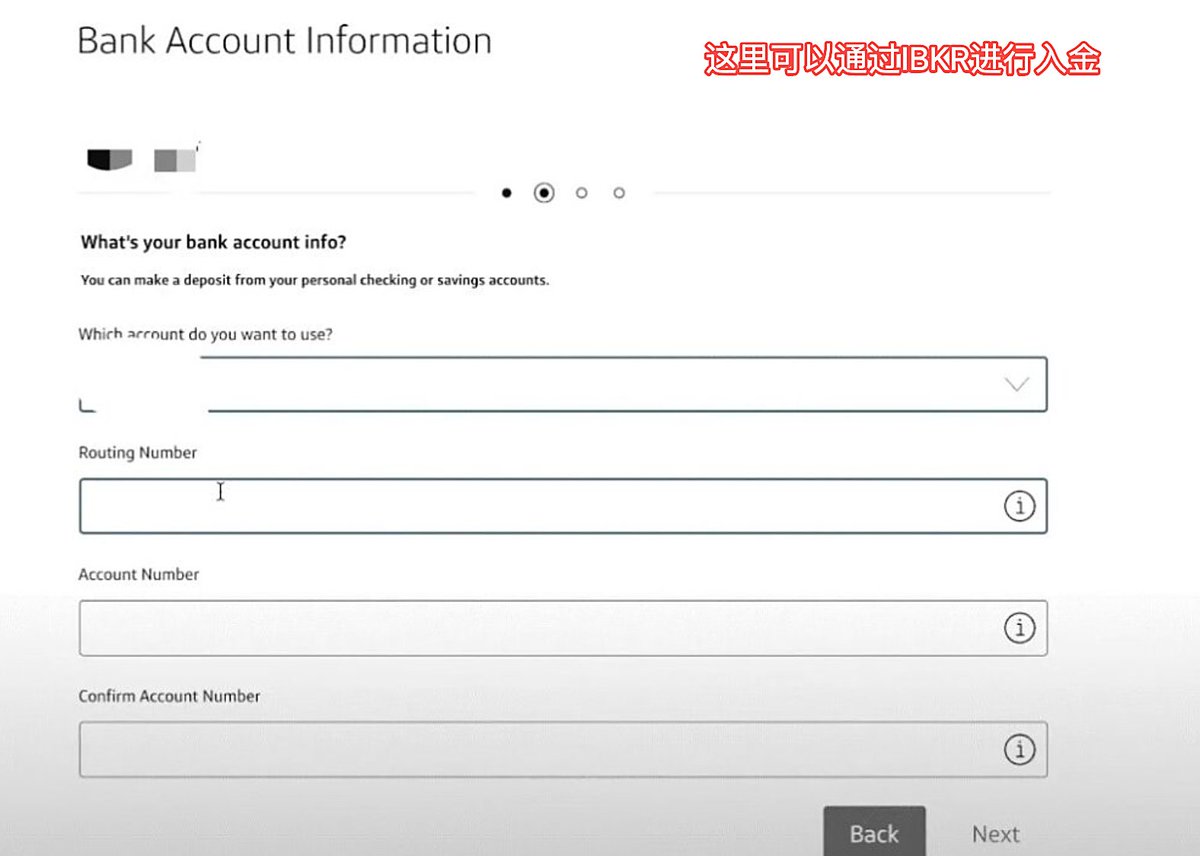Click the 'Confirm Account Number' label
The width and height of the screenshot is (1200, 856).
pyautogui.click(x=169, y=696)
